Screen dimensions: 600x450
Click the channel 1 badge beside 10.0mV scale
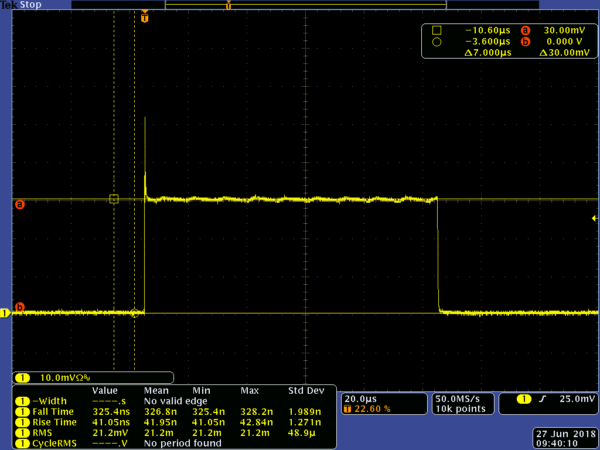[23, 378]
